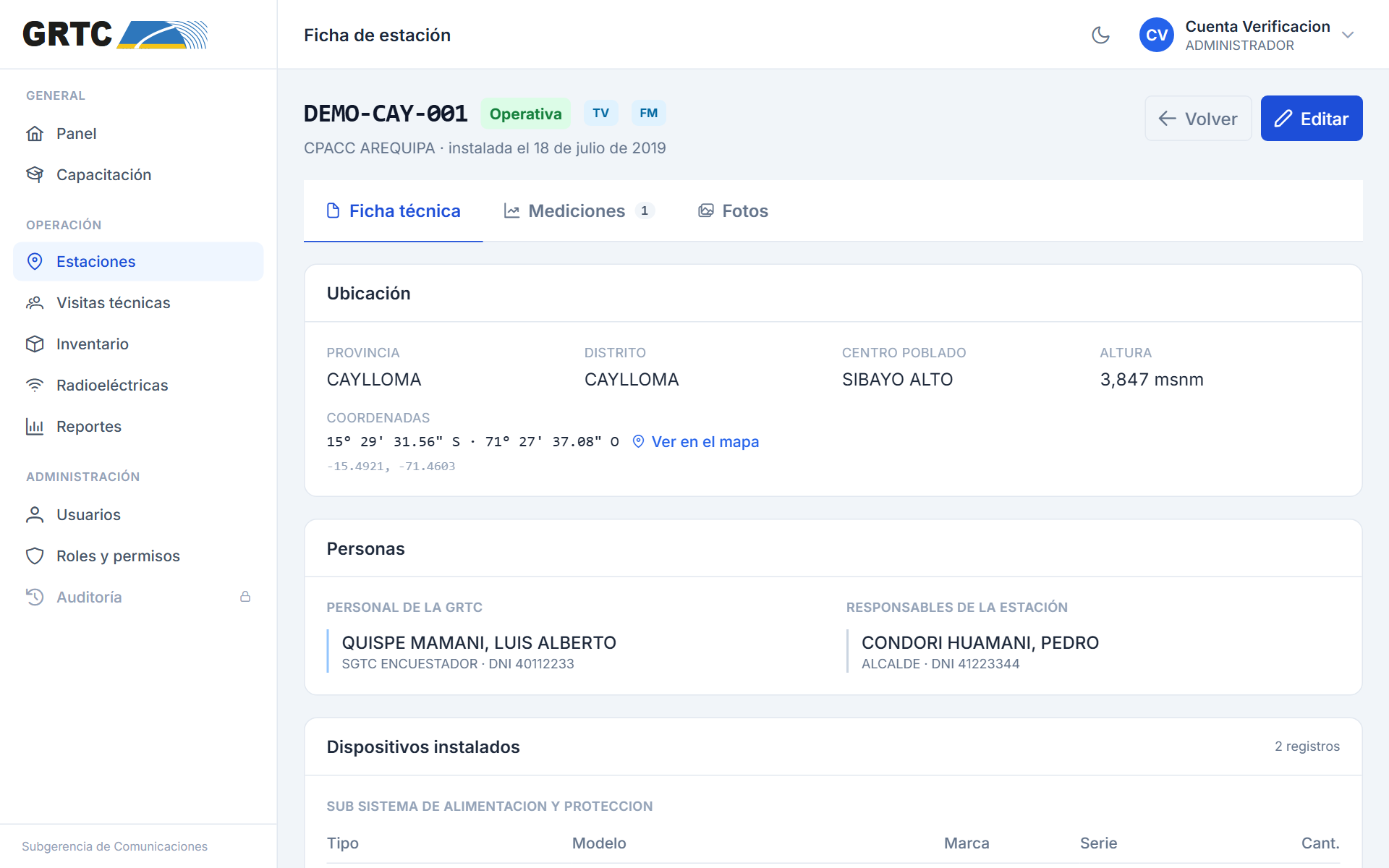Toggle dark mode with the moon icon

(1100, 35)
